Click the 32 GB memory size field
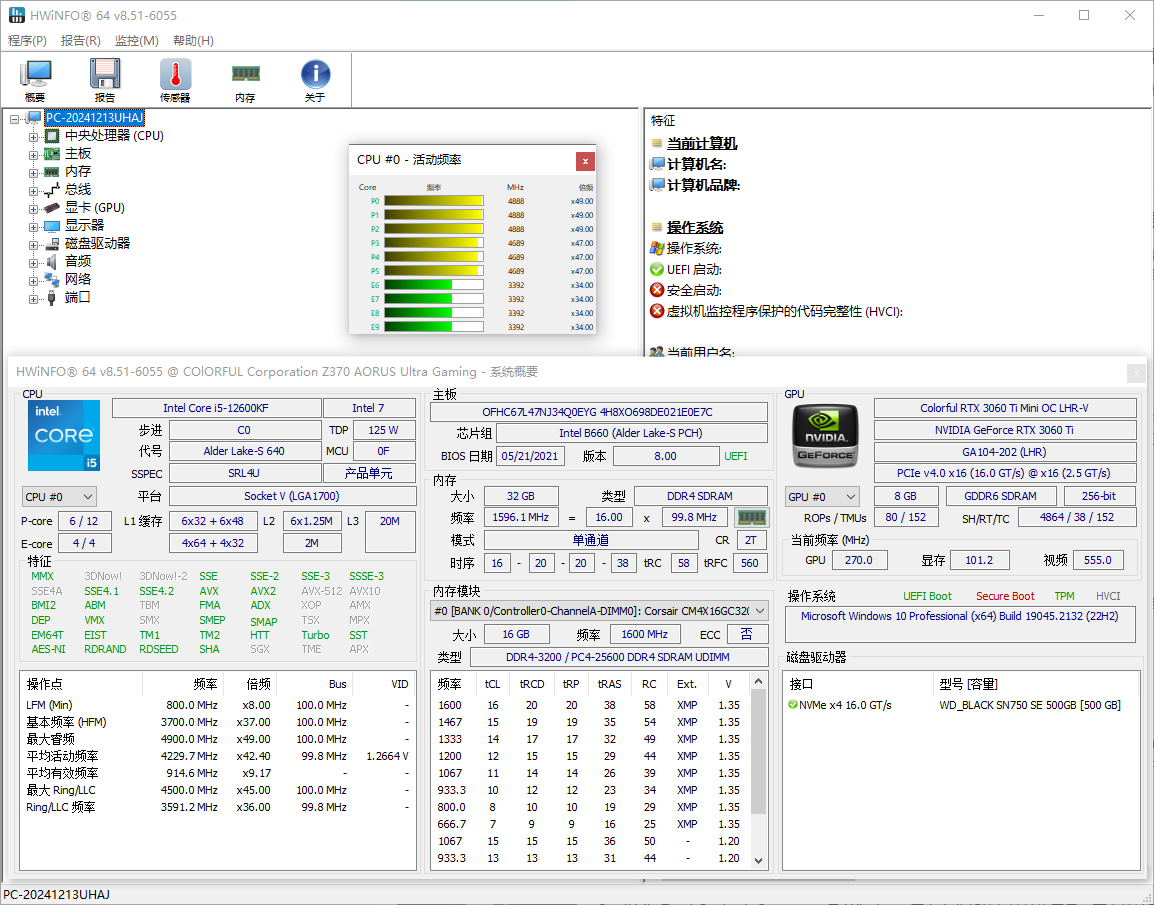Screen dimensions: 1154x905 520,496
